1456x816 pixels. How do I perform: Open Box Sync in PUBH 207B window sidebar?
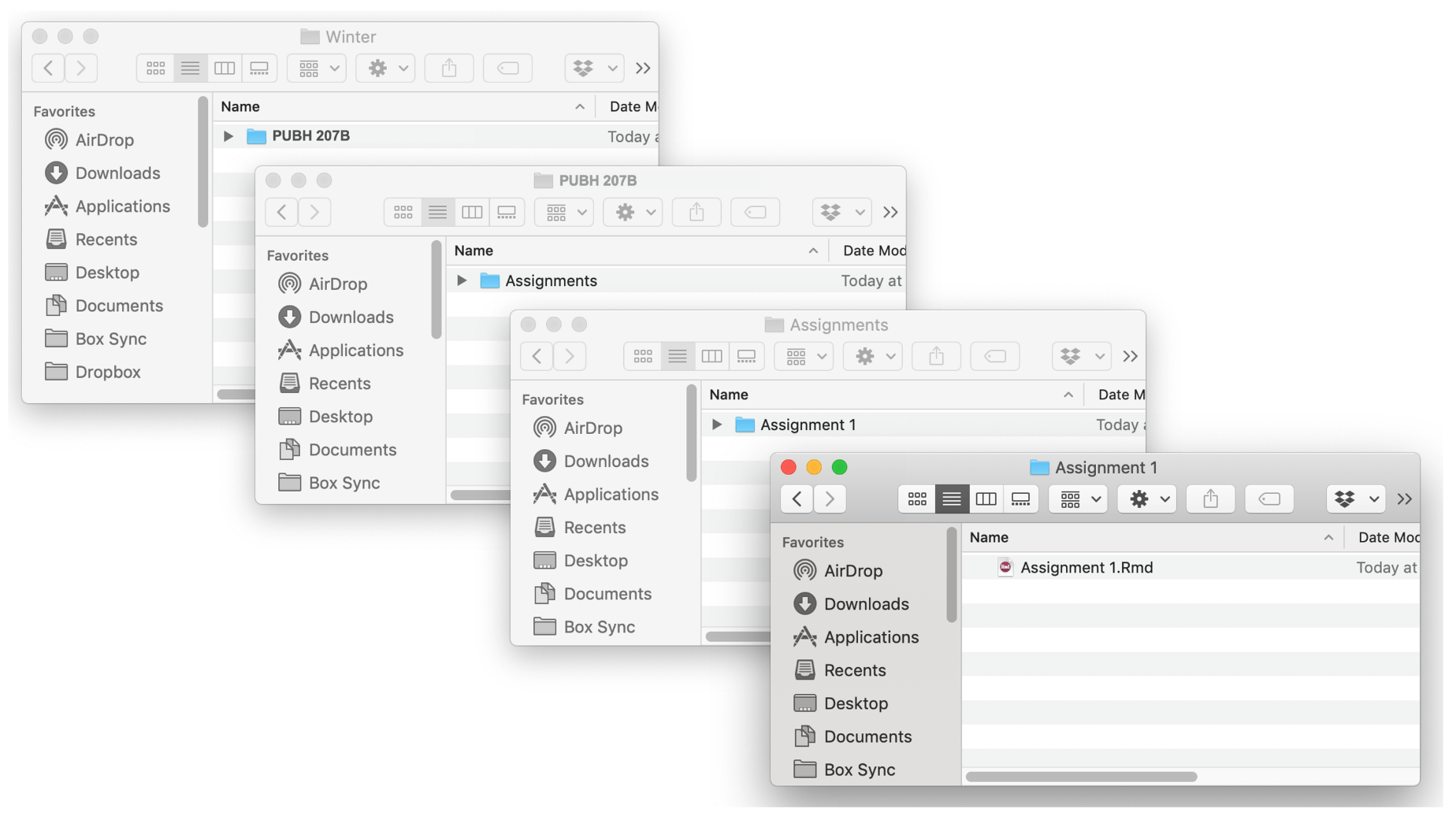(x=329, y=483)
